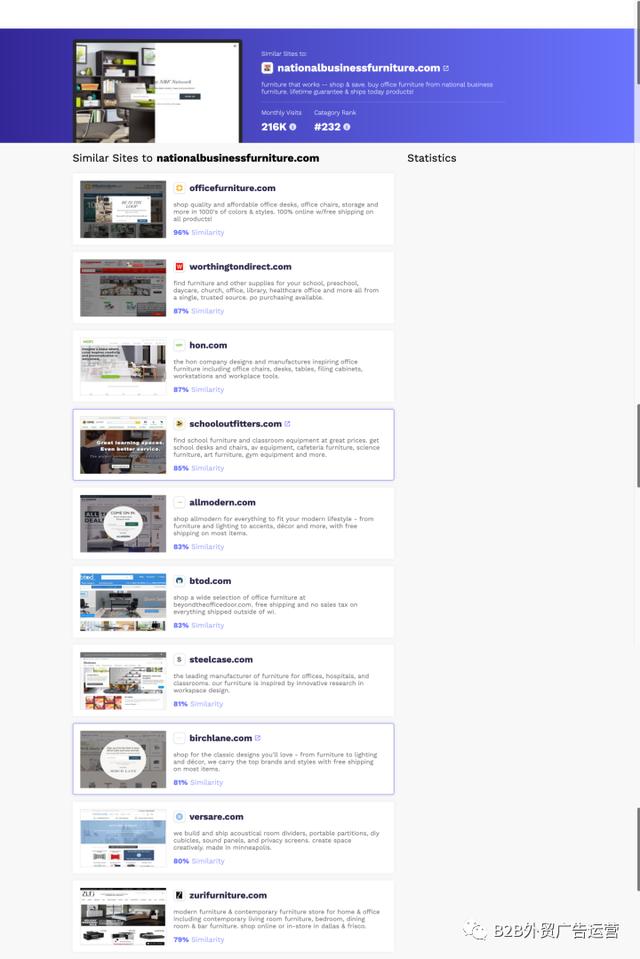This screenshot has width=640, height=959.
Task: Click the steelcase.com favicon
Action: pyautogui.click(x=179, y=659)
